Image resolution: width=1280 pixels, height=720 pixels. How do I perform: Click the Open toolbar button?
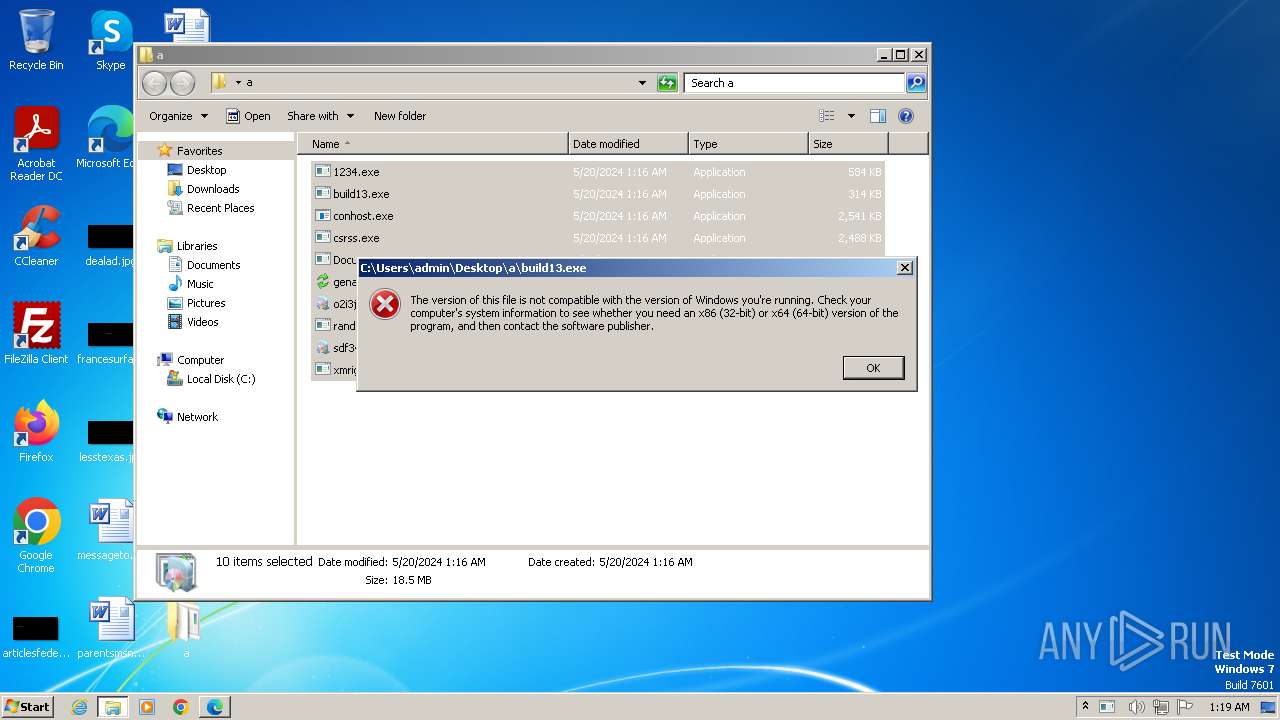point(248,116)
